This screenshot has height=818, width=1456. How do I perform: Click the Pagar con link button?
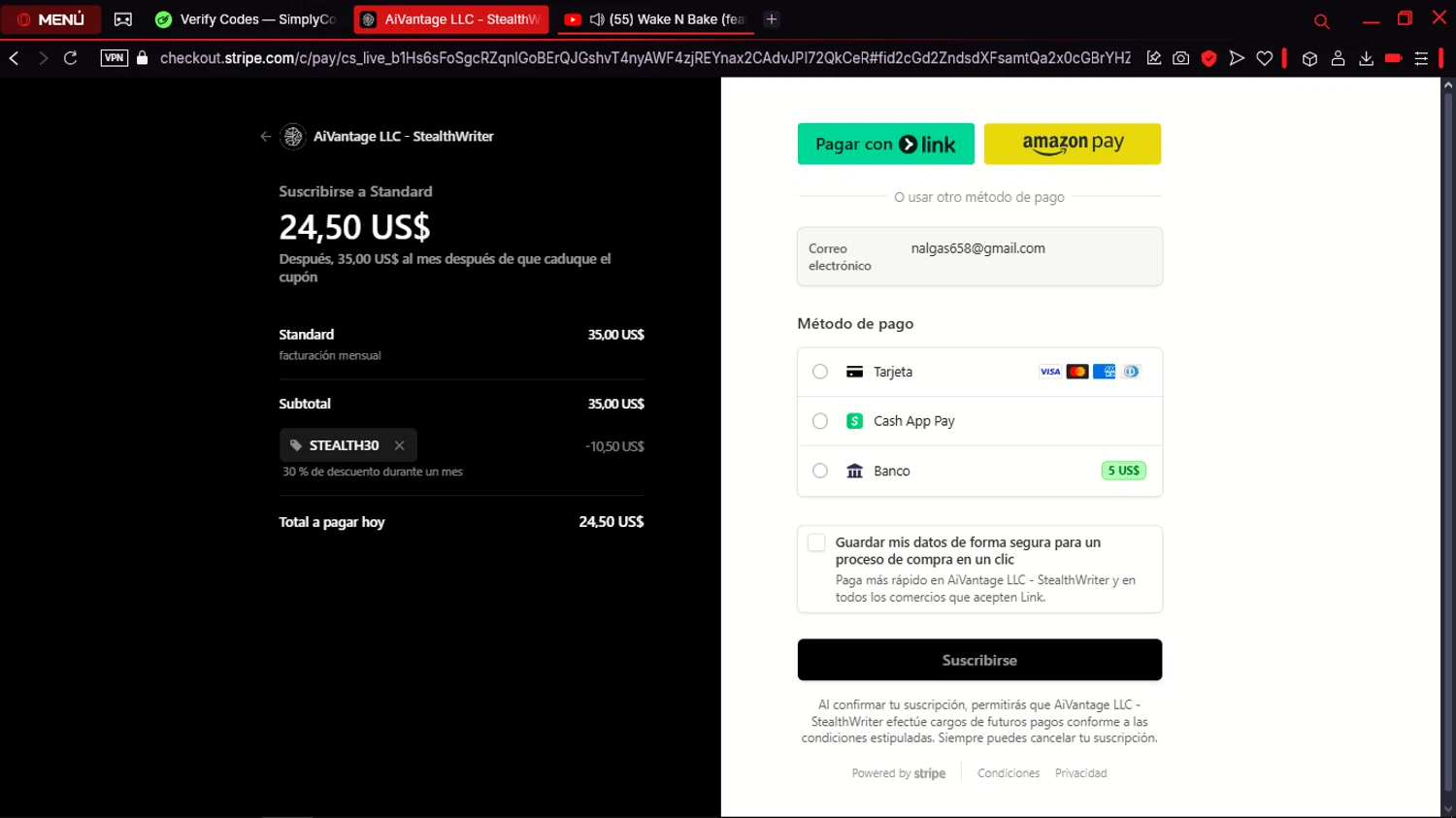click(x=886, y=144)
